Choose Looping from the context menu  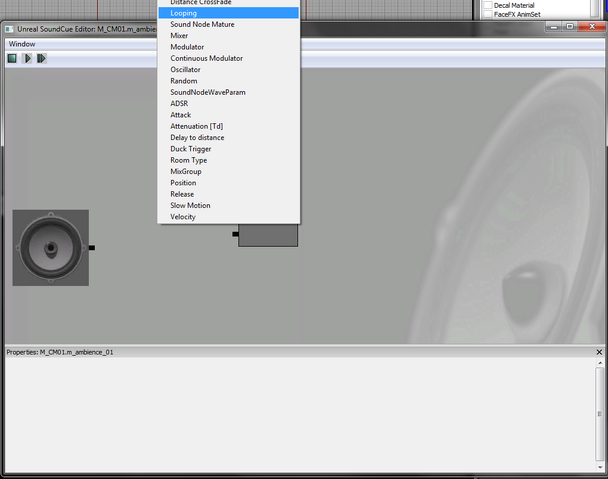coord(229,13)
